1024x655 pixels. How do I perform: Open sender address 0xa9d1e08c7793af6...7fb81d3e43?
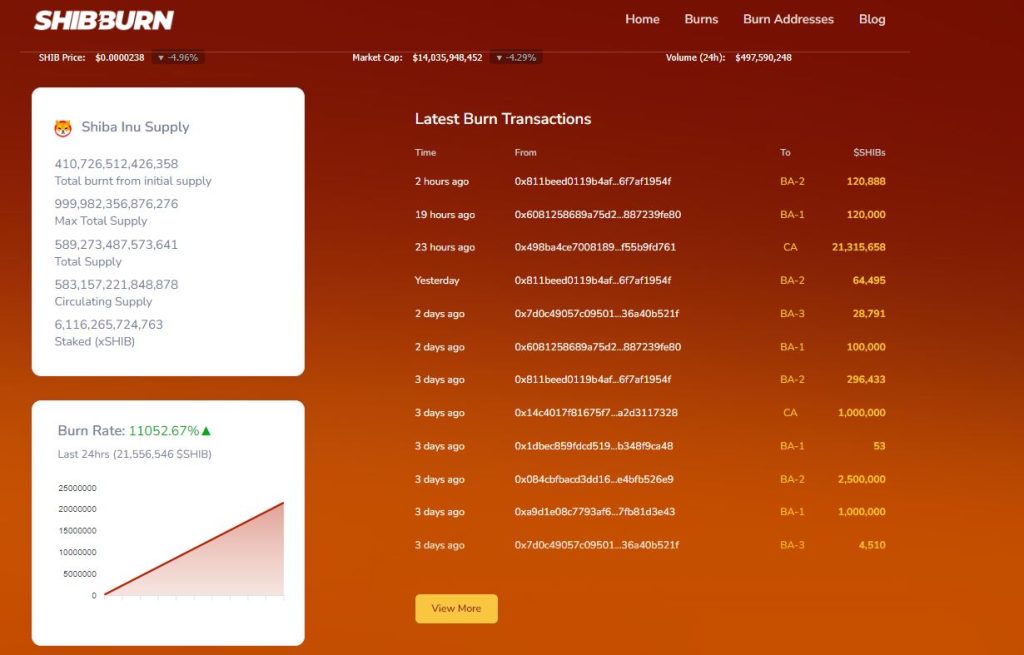(x=595, y=512)
